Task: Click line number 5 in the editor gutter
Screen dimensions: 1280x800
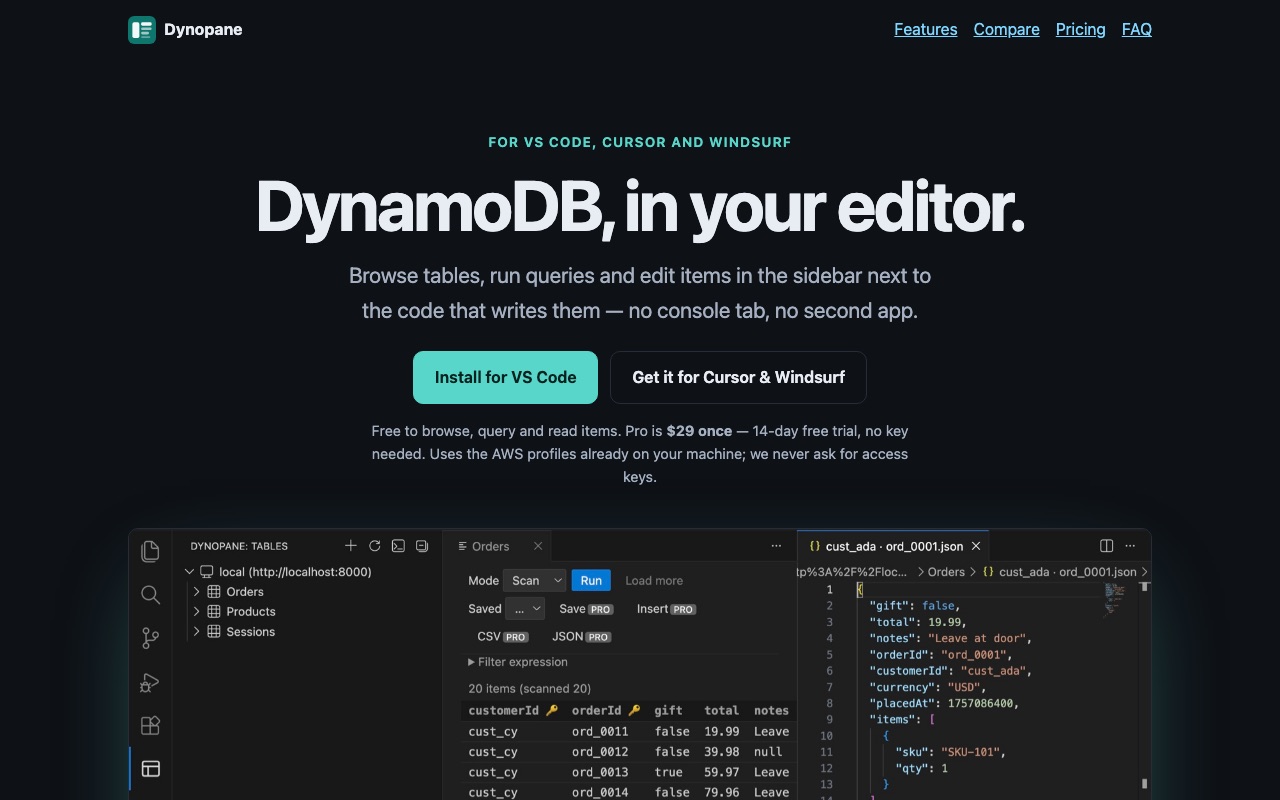Action: click(829, 655)
